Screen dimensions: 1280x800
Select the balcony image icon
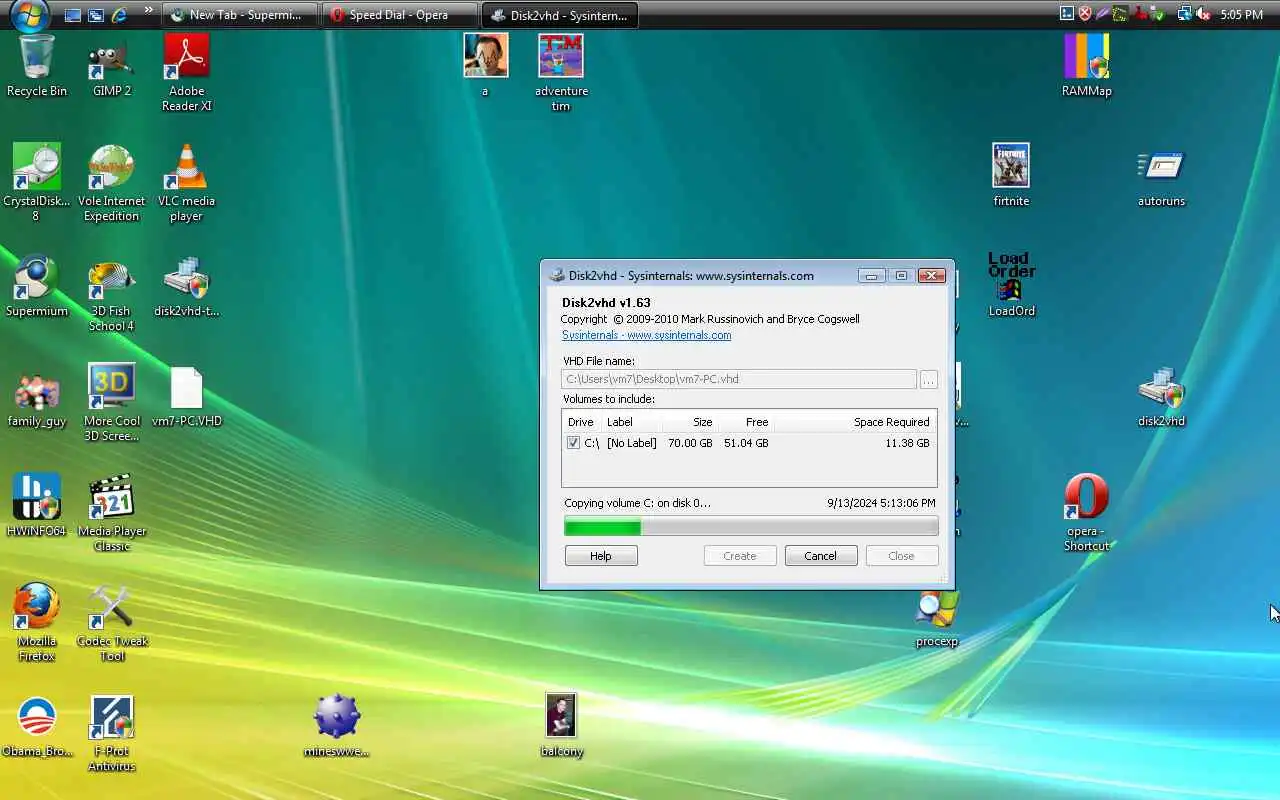pyautogui.click(x=561, y=724)
